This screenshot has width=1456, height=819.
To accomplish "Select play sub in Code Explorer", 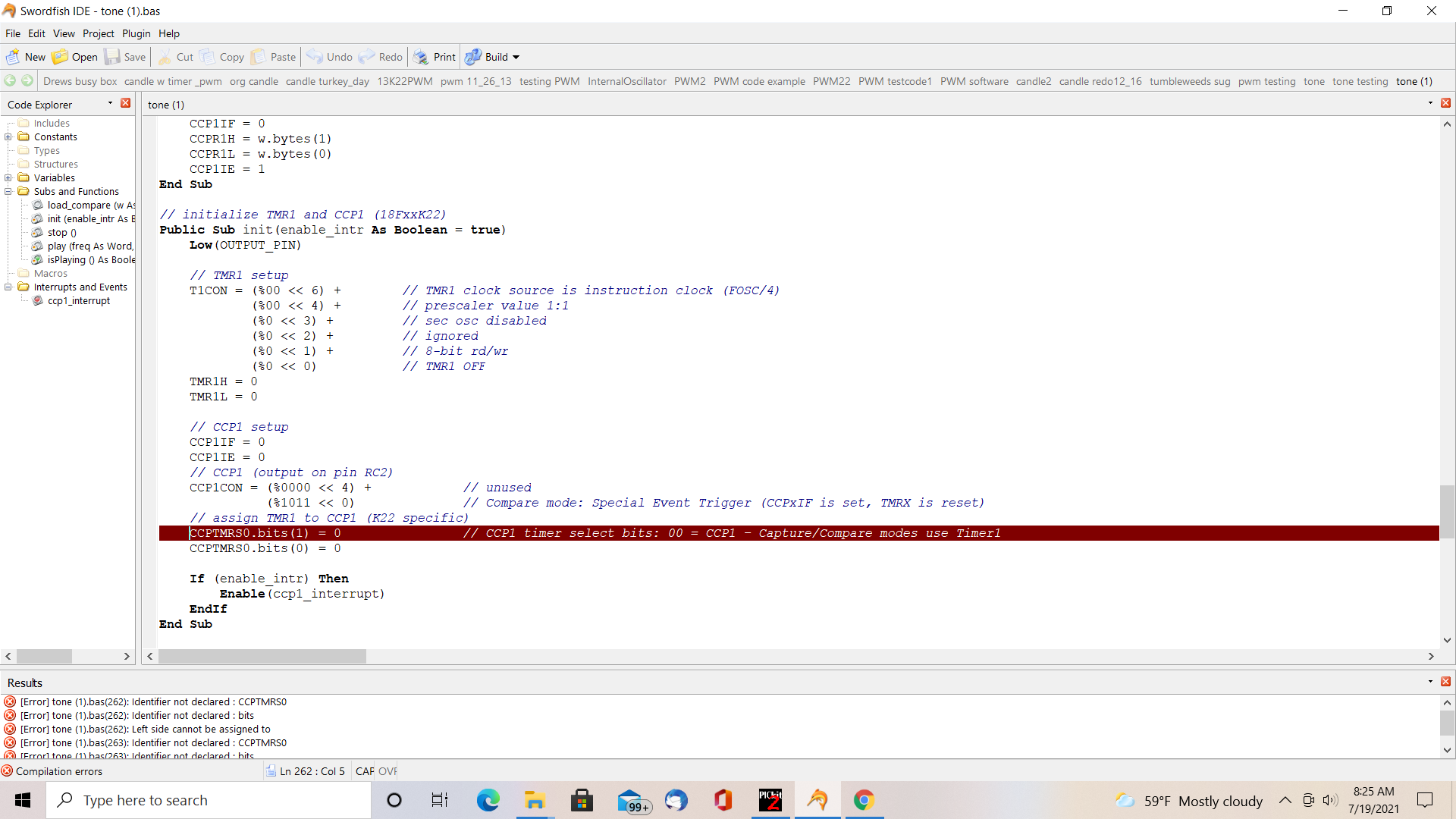I will [x=90, y=246].
